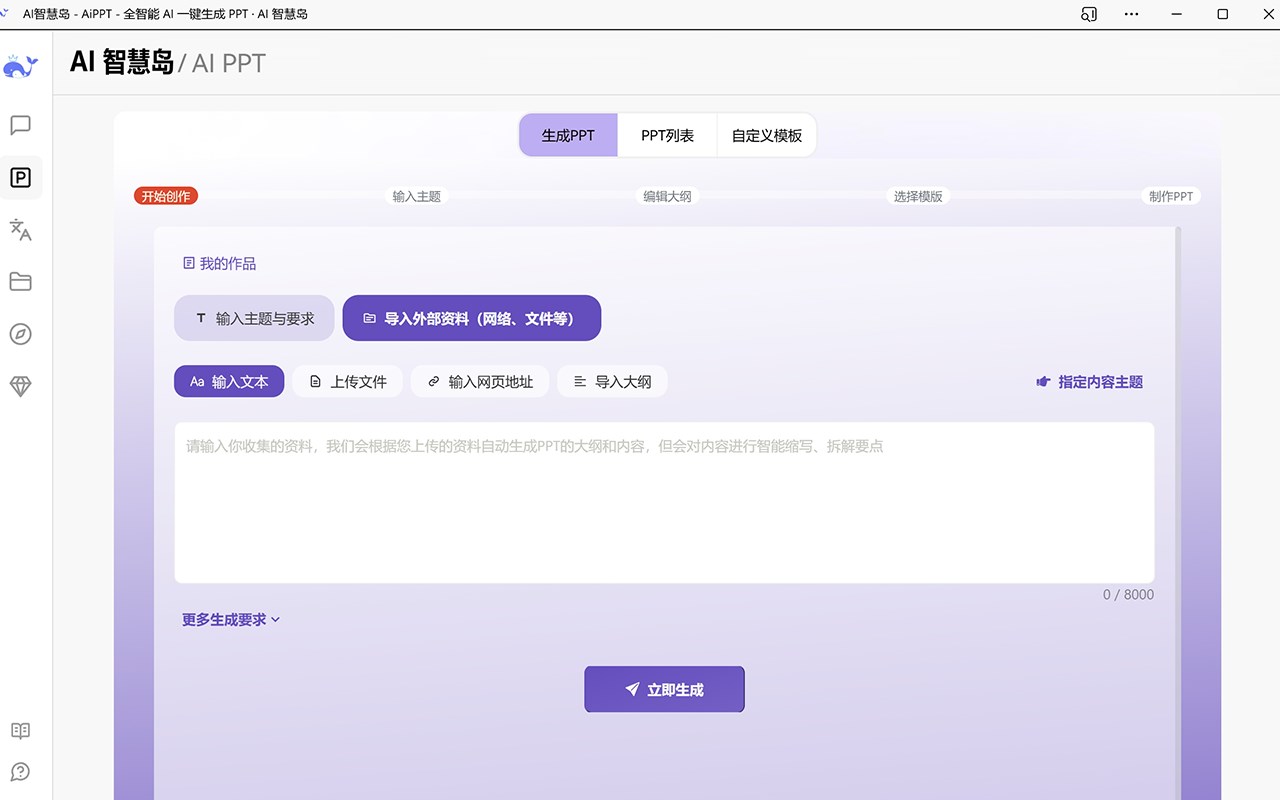Open the translation tool in the sidebar
The height and width of the screenshot is (800, 1280).
(20, 230)
